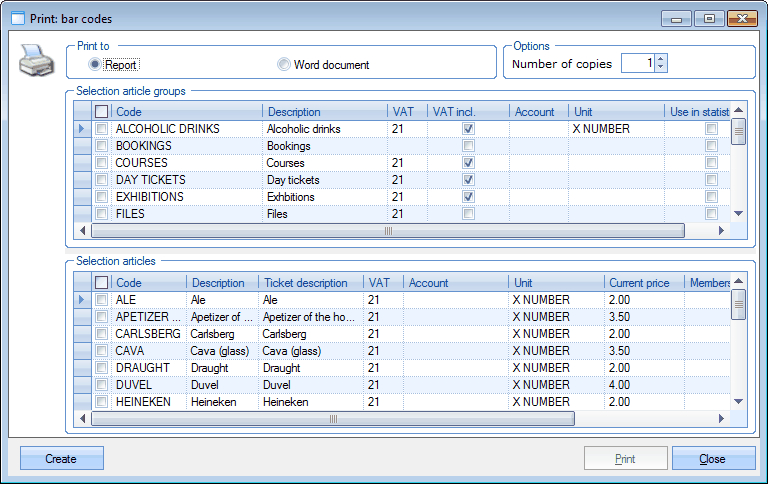768x484 pixels.
Task: Click in the Number of copies field
Action: point(637,63)
